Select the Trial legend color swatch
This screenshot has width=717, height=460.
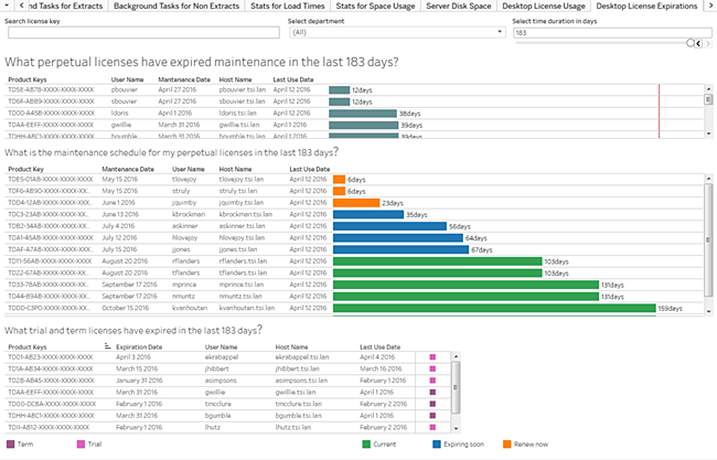(81, 444)
